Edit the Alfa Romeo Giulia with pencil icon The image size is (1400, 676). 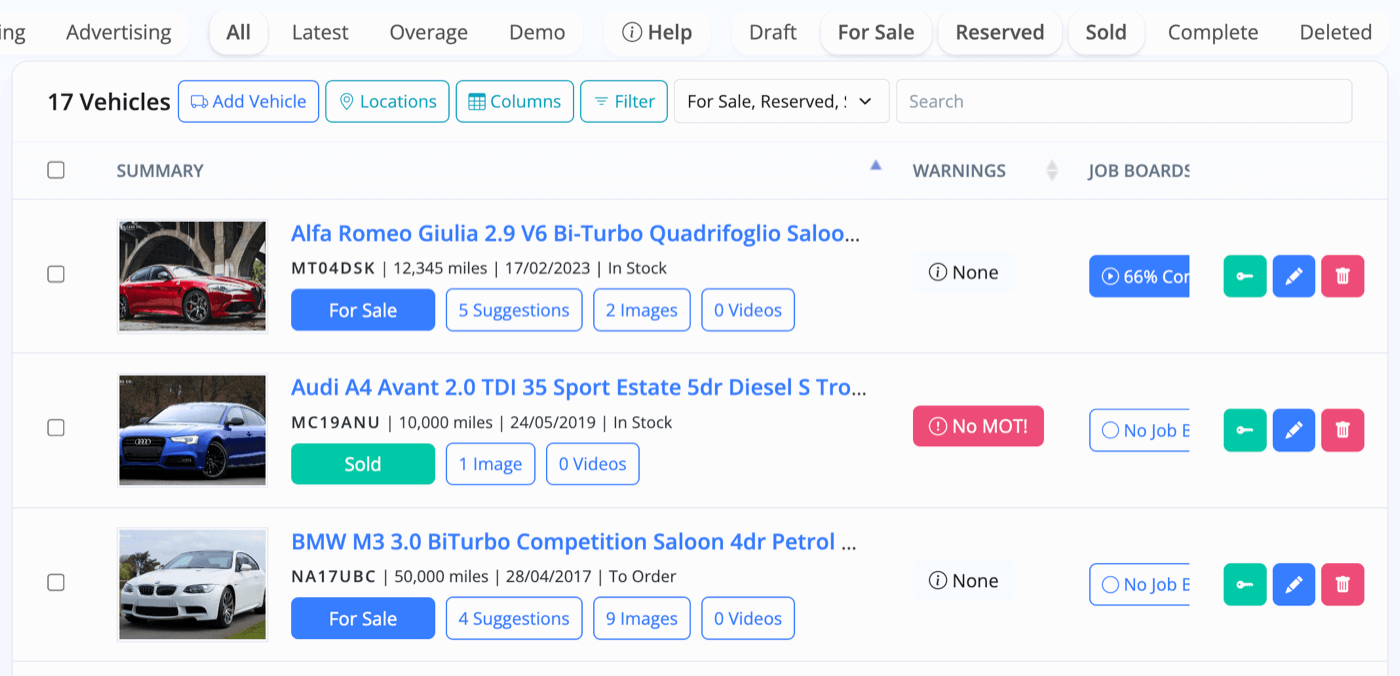click(1294, 276)
